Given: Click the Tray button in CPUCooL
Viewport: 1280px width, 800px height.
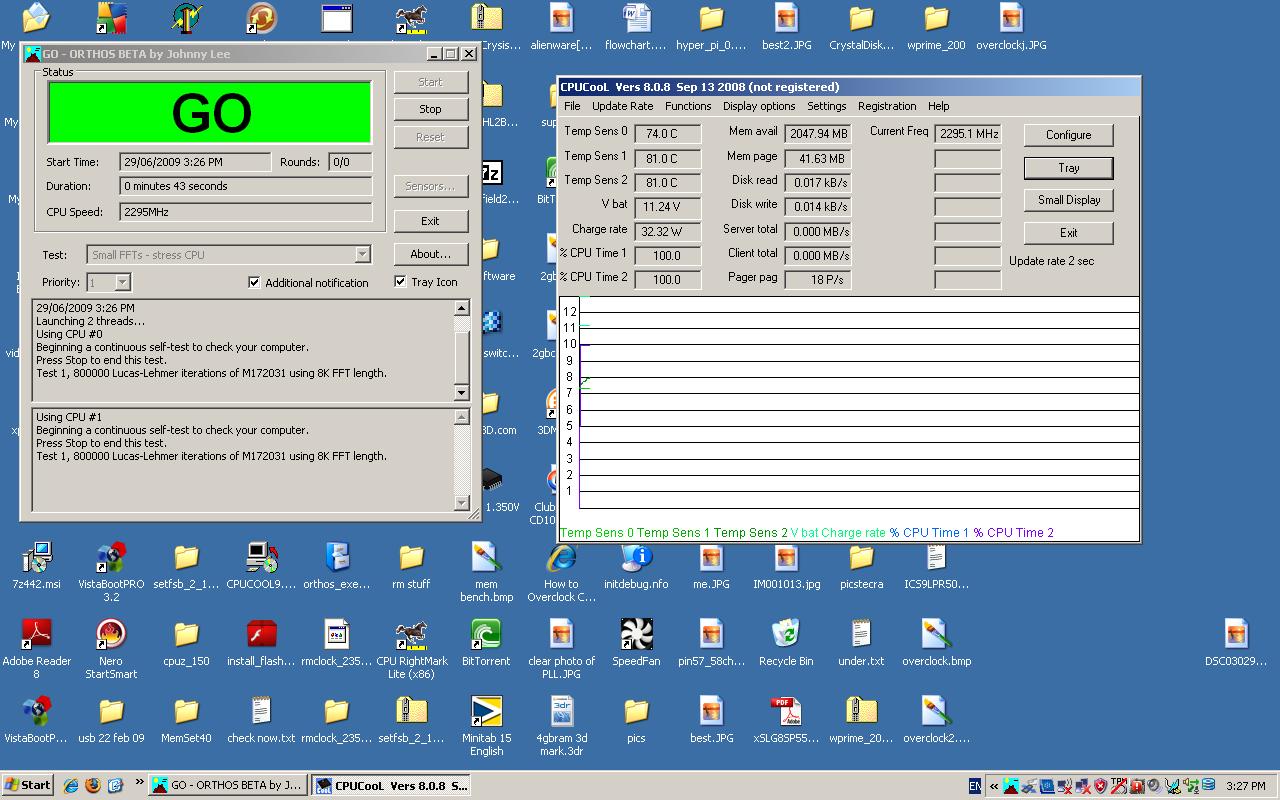Looking at the screenshot, I should point(1068,168).
